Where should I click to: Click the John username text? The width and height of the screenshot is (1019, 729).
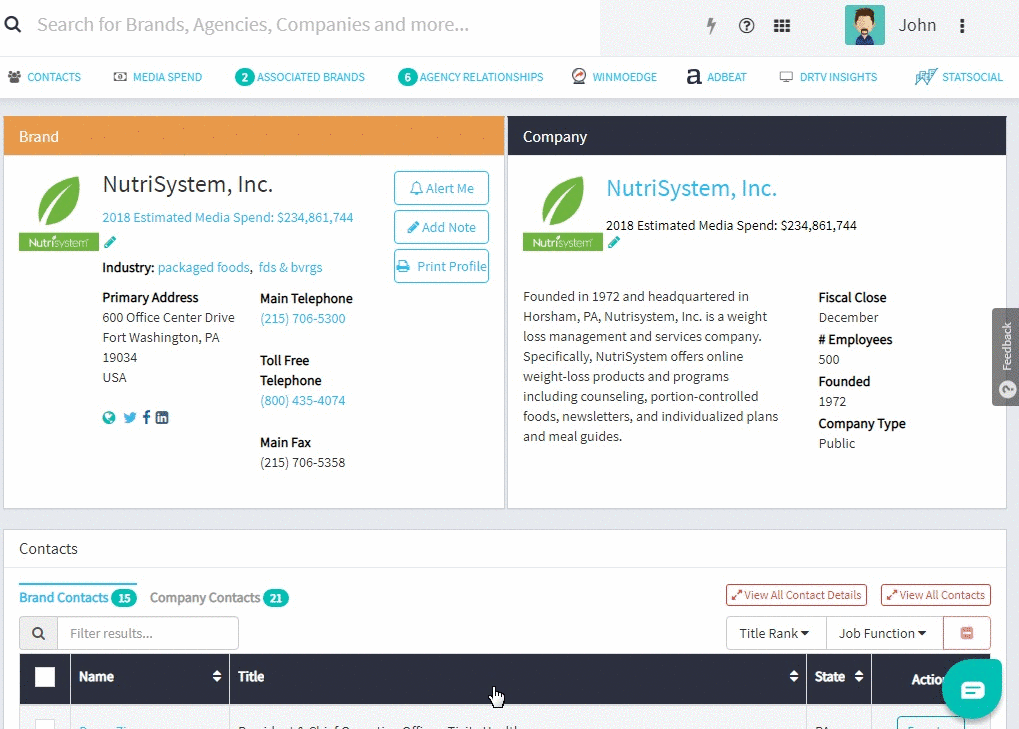point(917,25)
